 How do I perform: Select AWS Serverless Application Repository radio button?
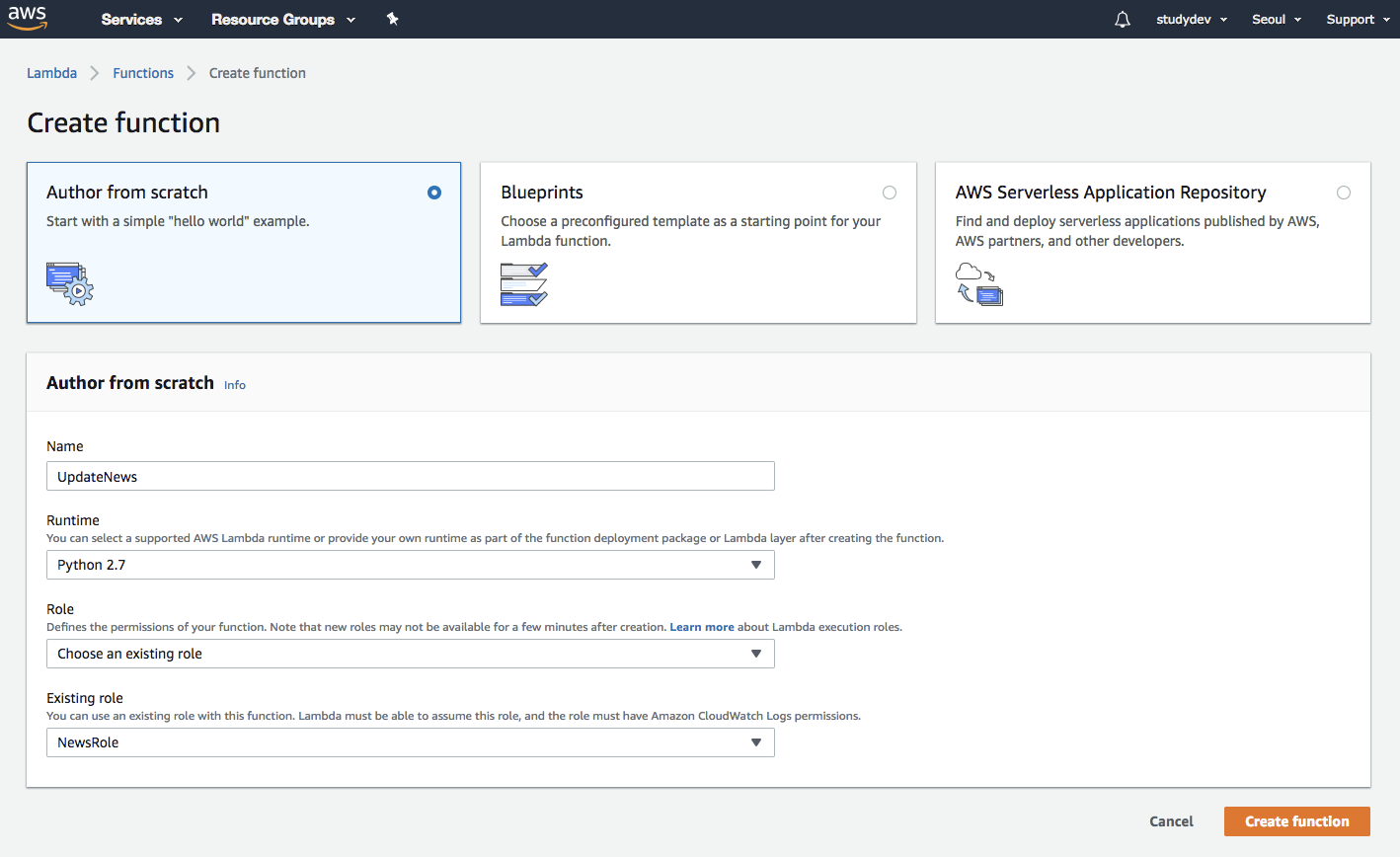tap(1344, 193)
